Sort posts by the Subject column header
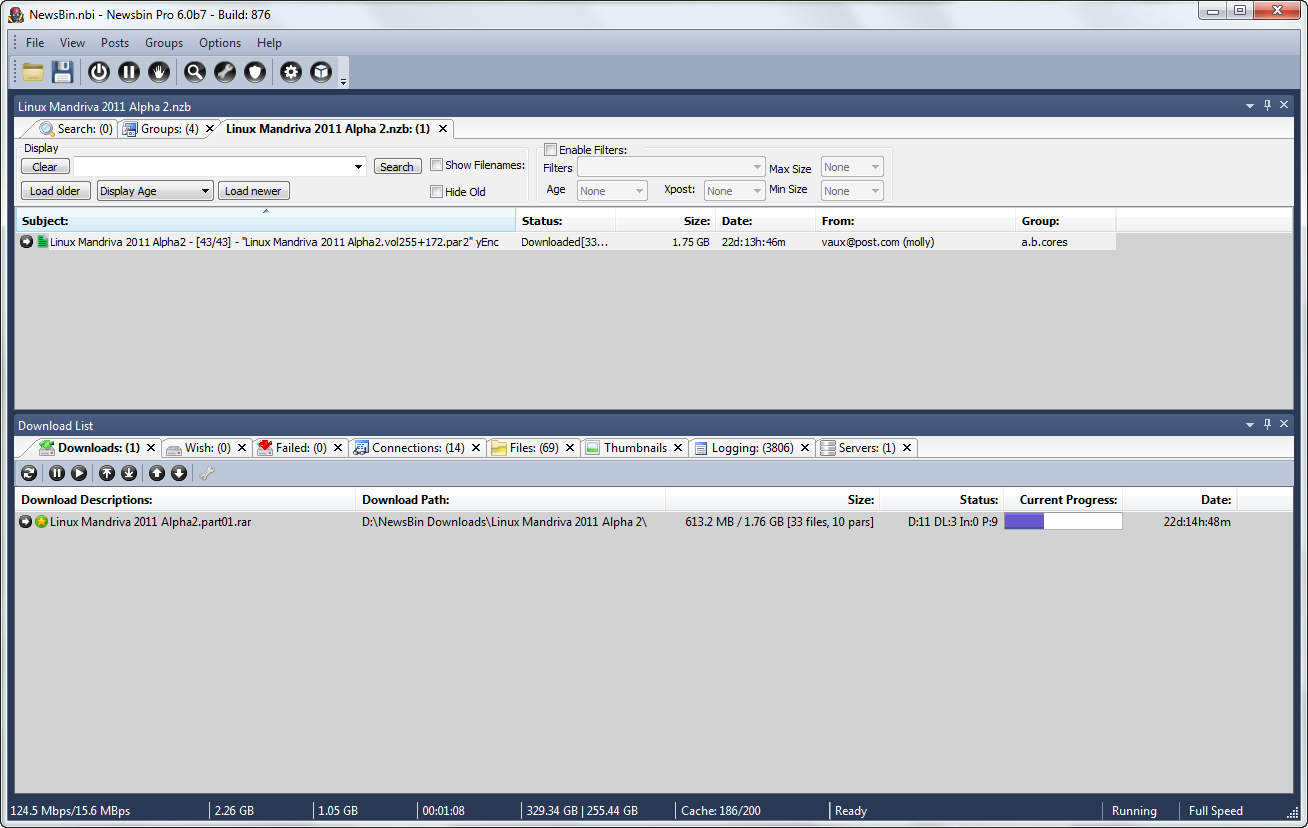Screen dimensions: 1308x828 tap(265, 221)
